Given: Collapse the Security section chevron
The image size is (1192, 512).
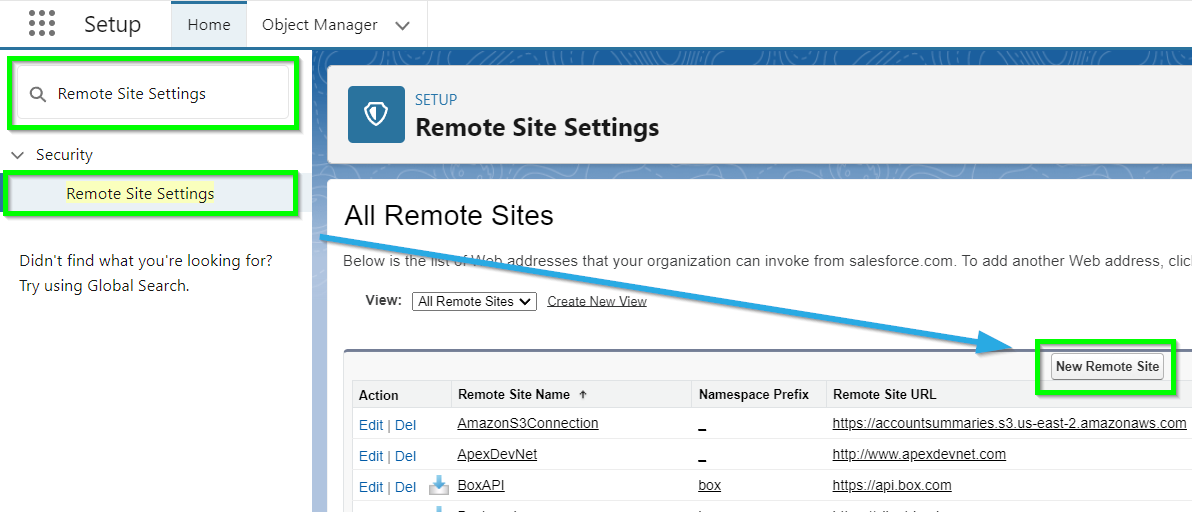Looking at the screenshot, I should 18,155.
